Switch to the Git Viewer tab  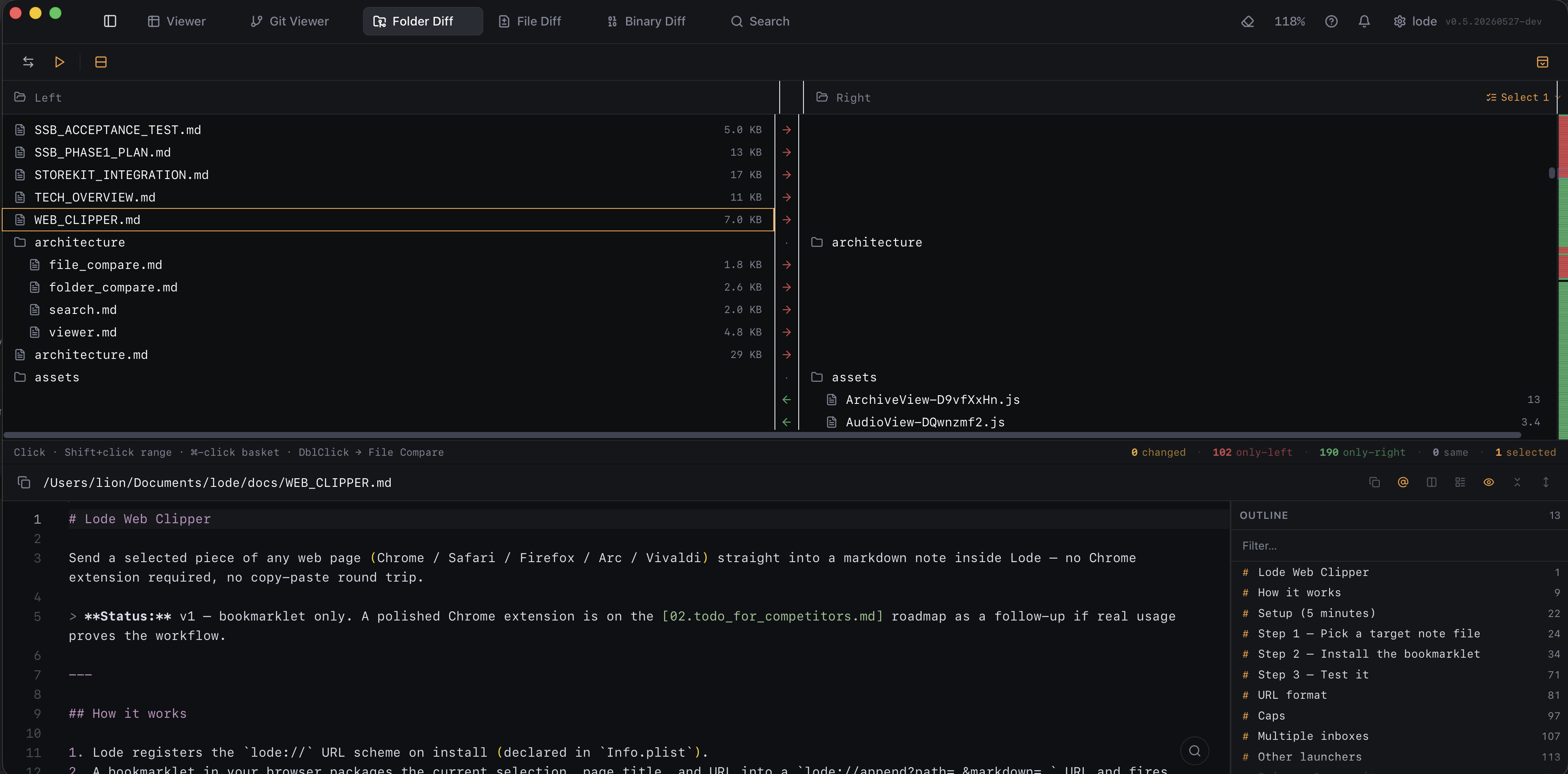(290, 21)
